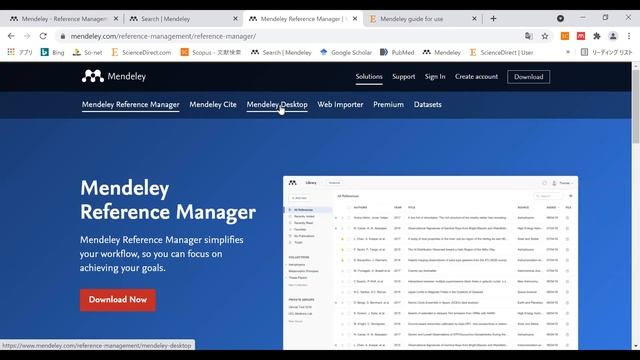
Task: Open the PubMed bookmark
Action: pyautogui.click(x=397, y=52)
